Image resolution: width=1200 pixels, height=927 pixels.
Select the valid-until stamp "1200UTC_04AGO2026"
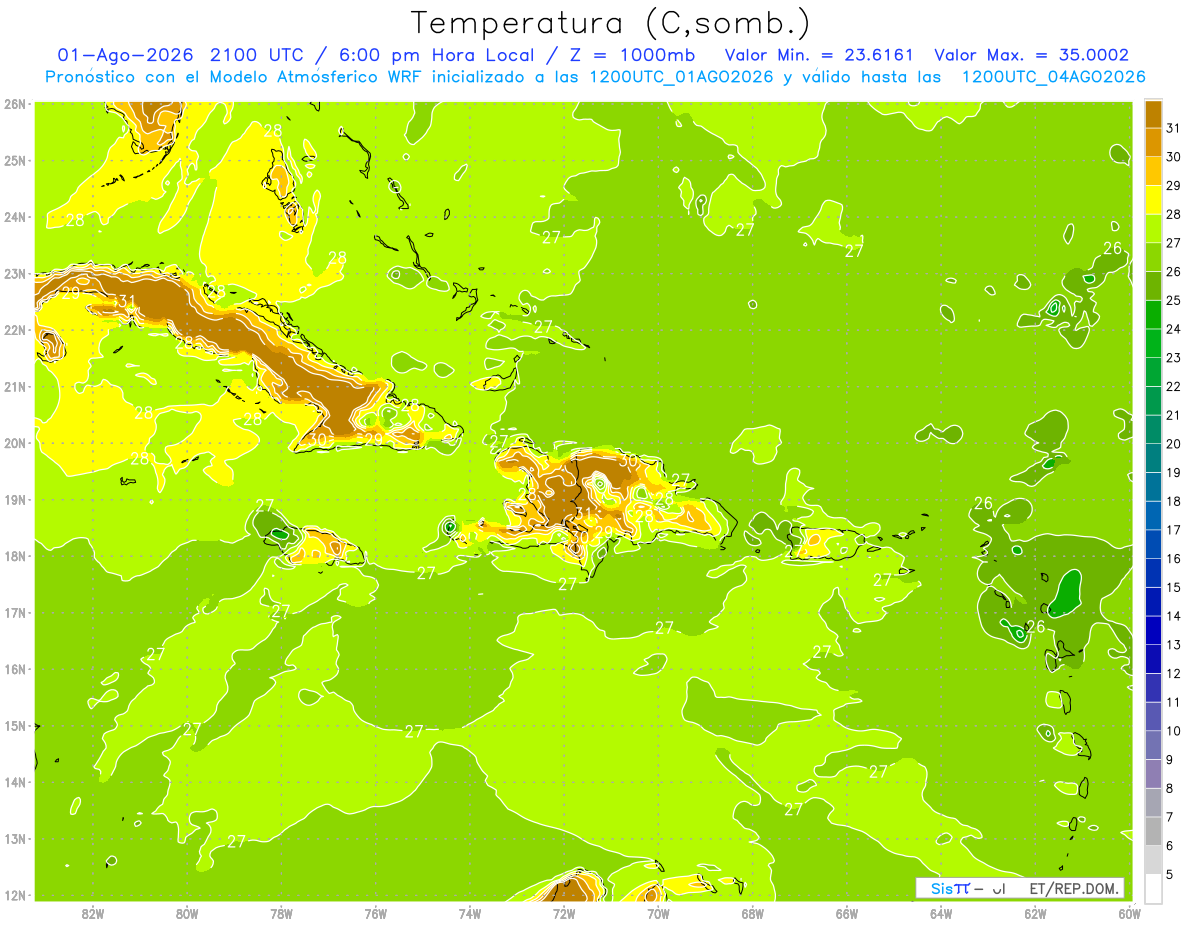coord(1053,77)
